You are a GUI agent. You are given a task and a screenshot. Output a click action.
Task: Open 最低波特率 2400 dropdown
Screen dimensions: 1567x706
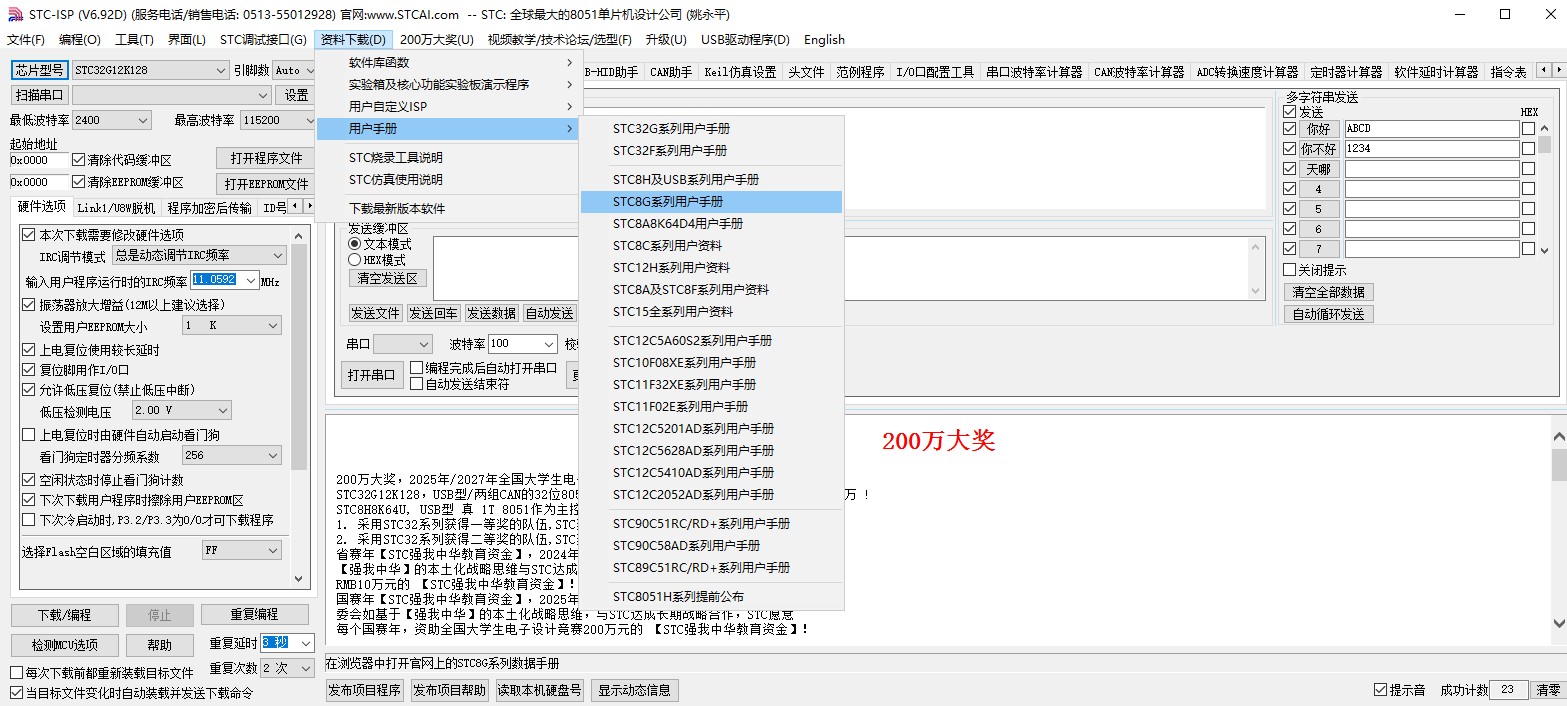point(111,120)
